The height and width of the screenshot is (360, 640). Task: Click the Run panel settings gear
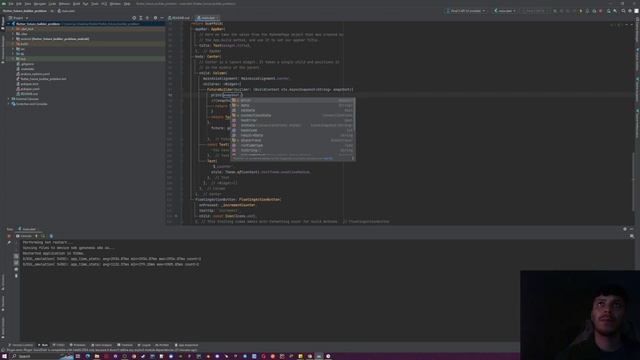point(625,229)
